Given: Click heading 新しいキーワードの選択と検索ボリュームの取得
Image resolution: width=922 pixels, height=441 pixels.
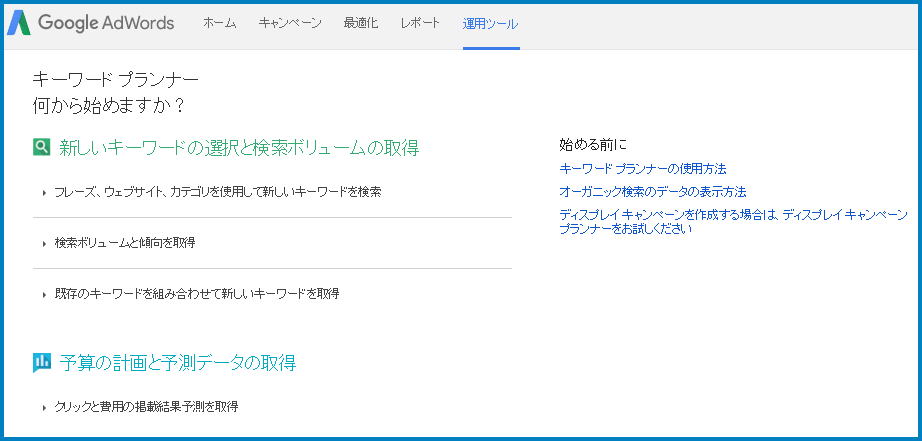Looking at the screenshot, I should [x=239, y=148].
